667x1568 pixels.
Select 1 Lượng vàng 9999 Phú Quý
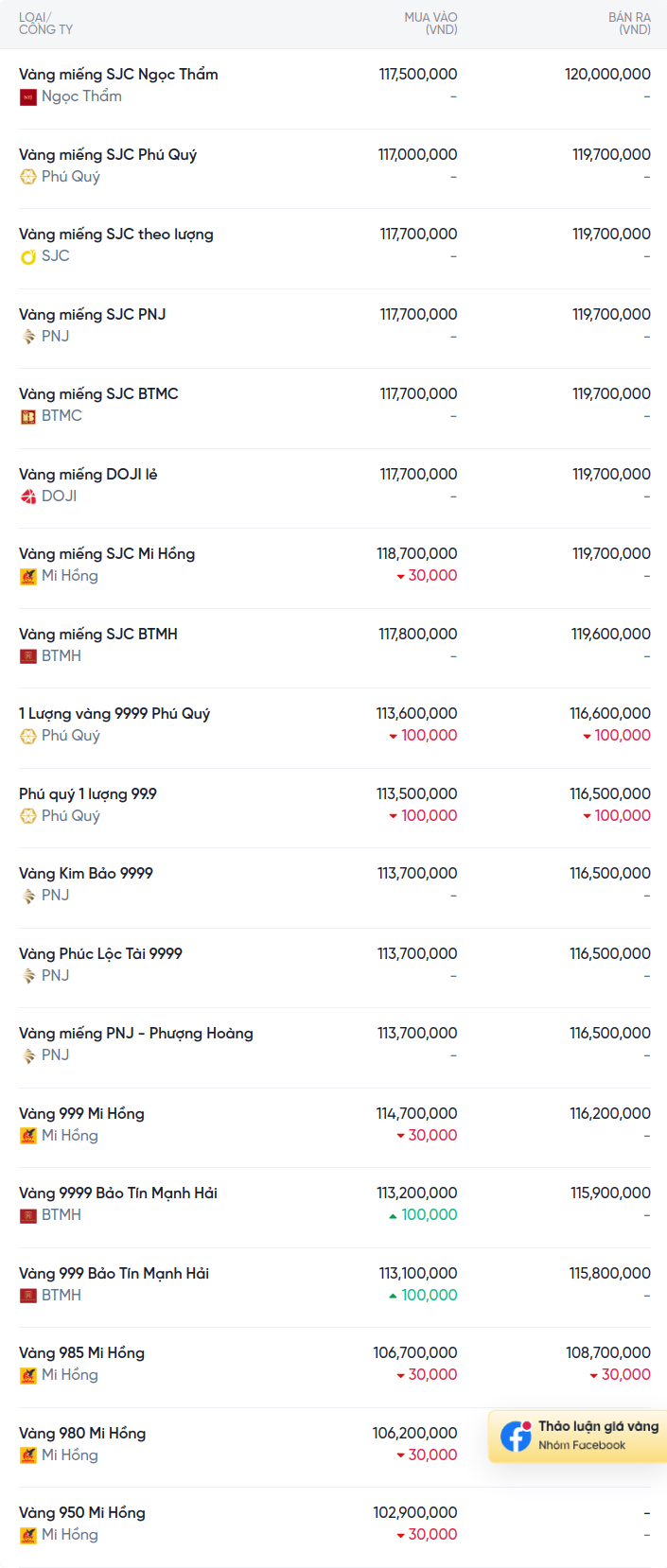(114, 713)
